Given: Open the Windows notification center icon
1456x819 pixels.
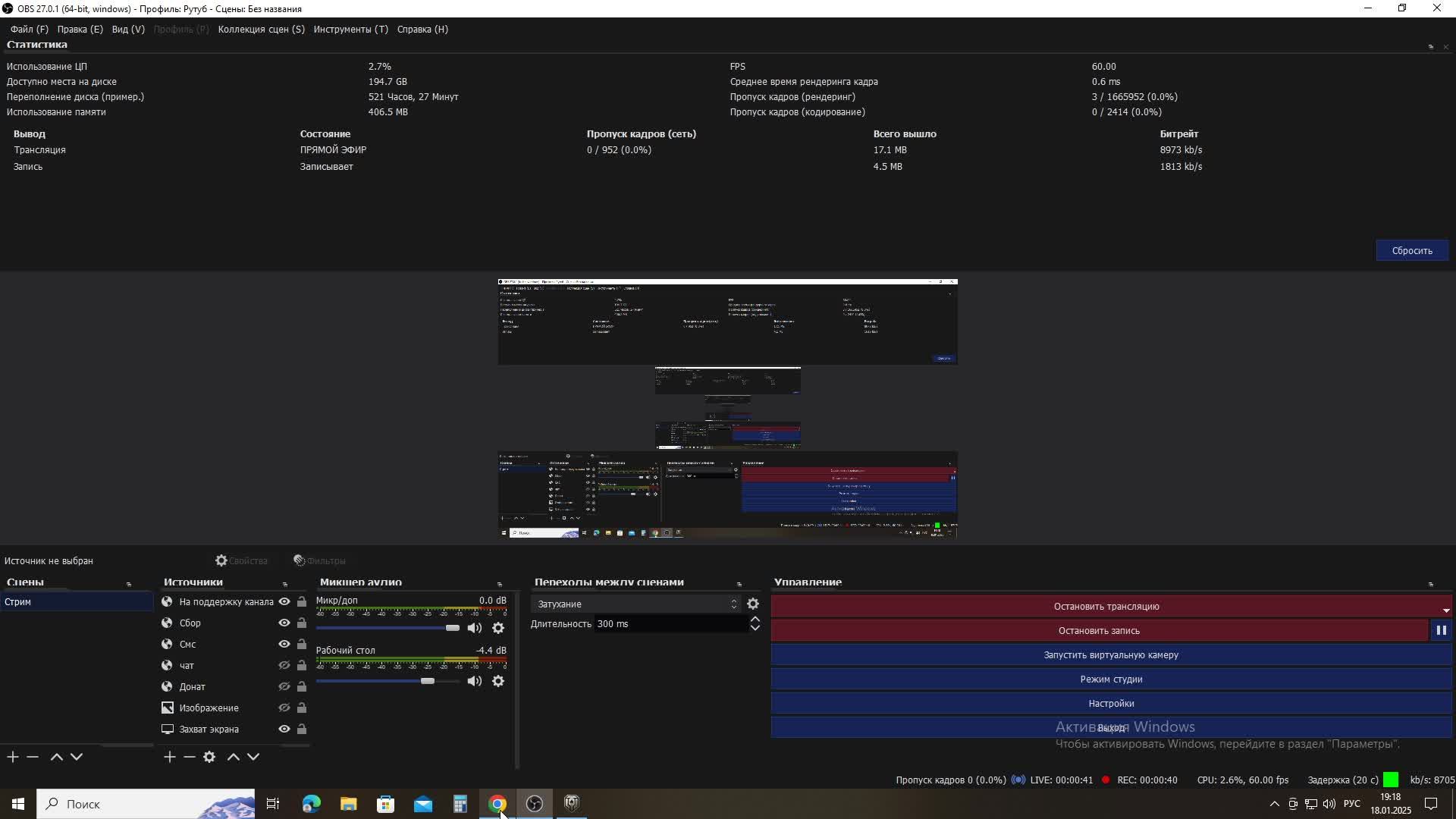Looking at the screenshot, I should pyautogui.click(x=1431, y=804).
